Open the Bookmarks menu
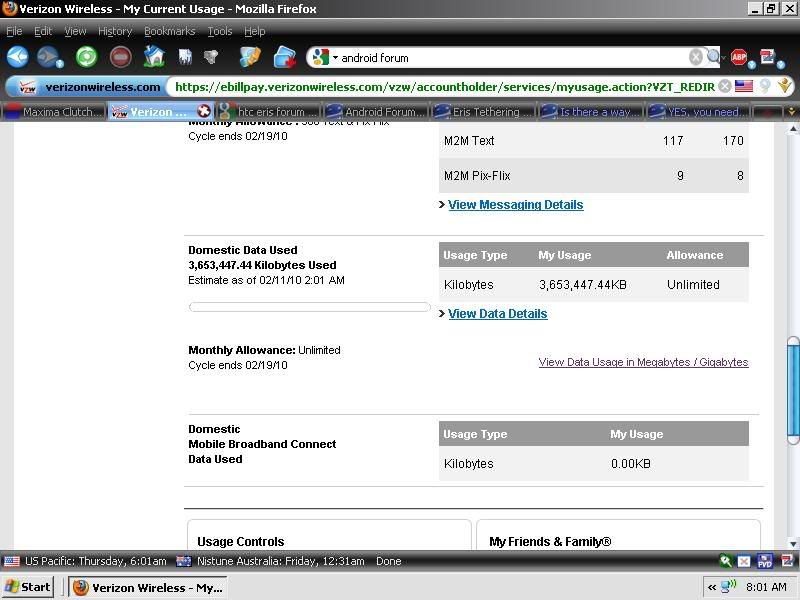800x600 pixels. click(169, 31)
